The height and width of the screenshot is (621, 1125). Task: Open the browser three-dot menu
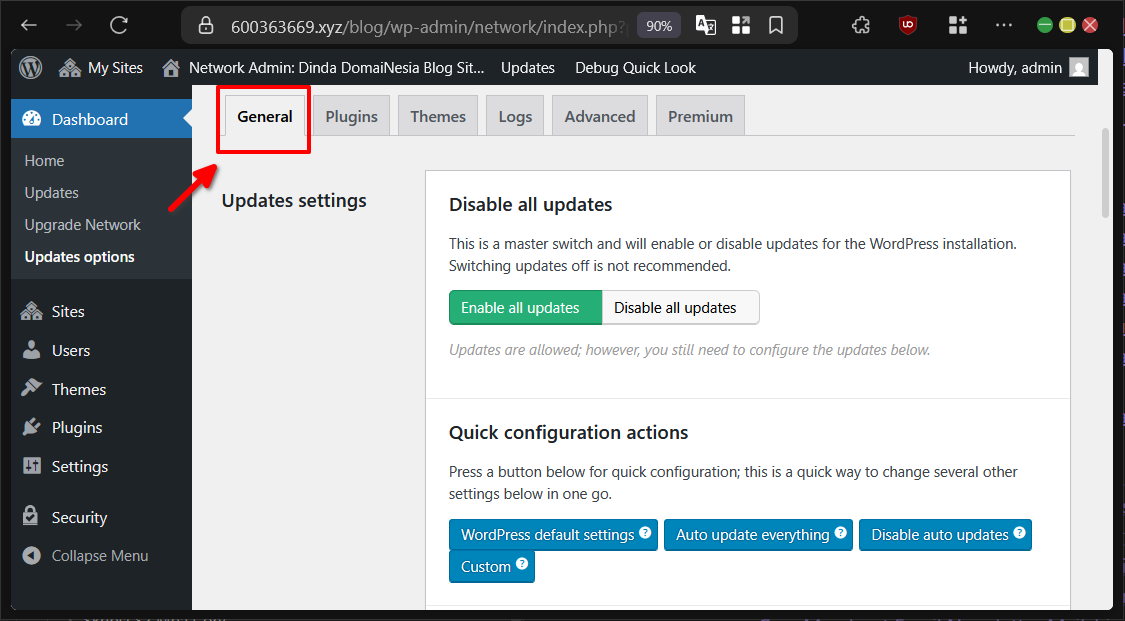(x=1003, y=25)
